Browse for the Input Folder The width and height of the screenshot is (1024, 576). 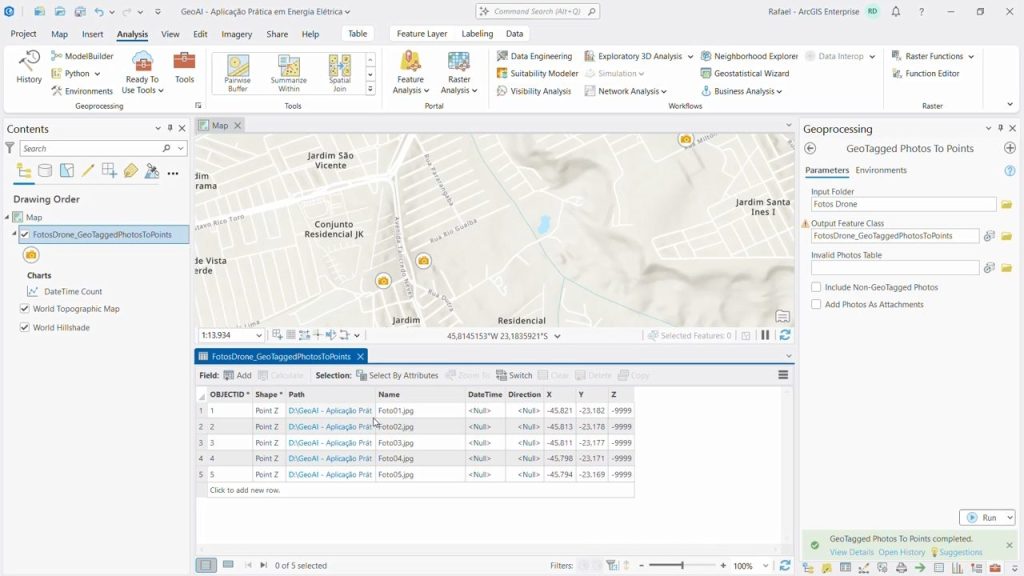(x=1006, y=204)
